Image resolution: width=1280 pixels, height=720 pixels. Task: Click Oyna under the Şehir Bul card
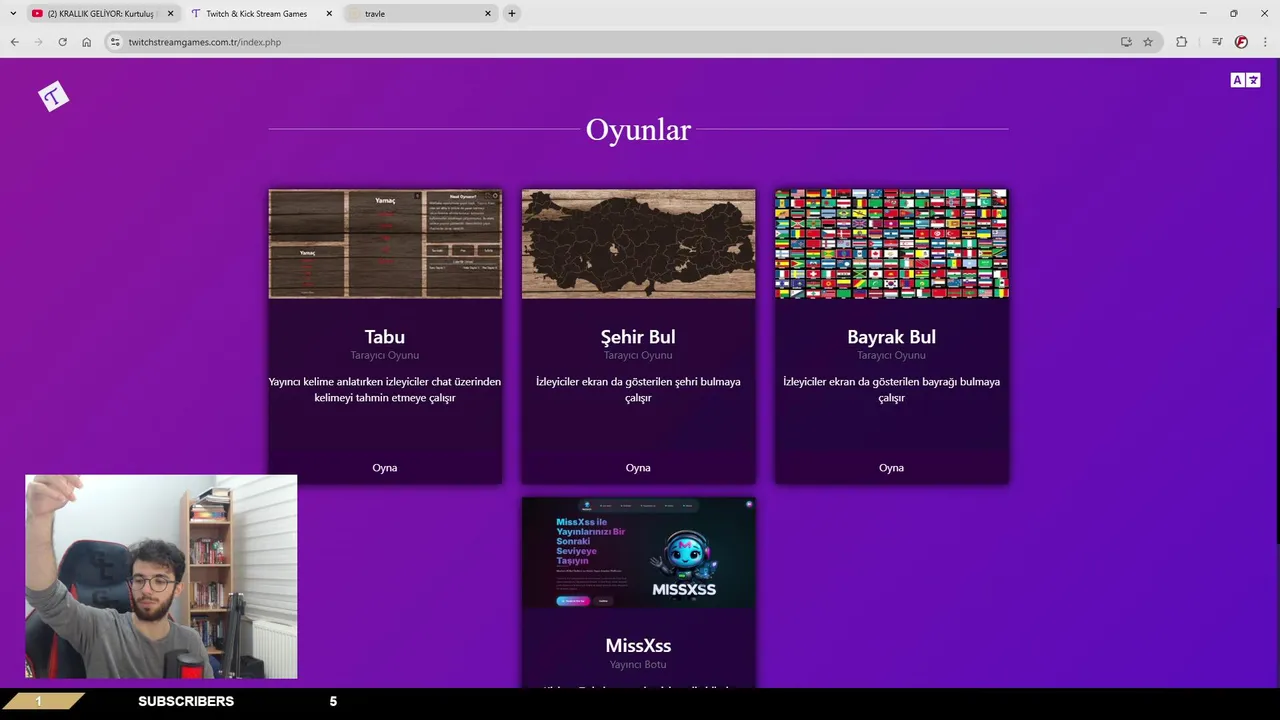[x=638, y=467]
